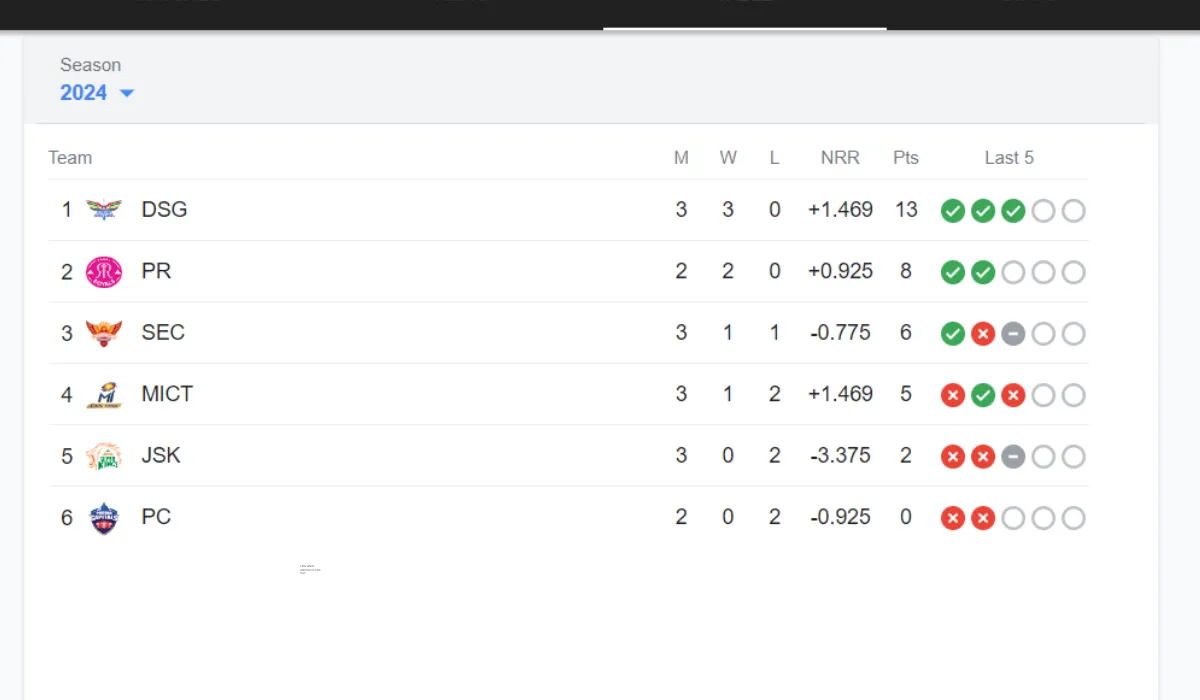Click the Pts column header
The image size is (1200, 700).
pyautogui.click(x=906, y=158)
